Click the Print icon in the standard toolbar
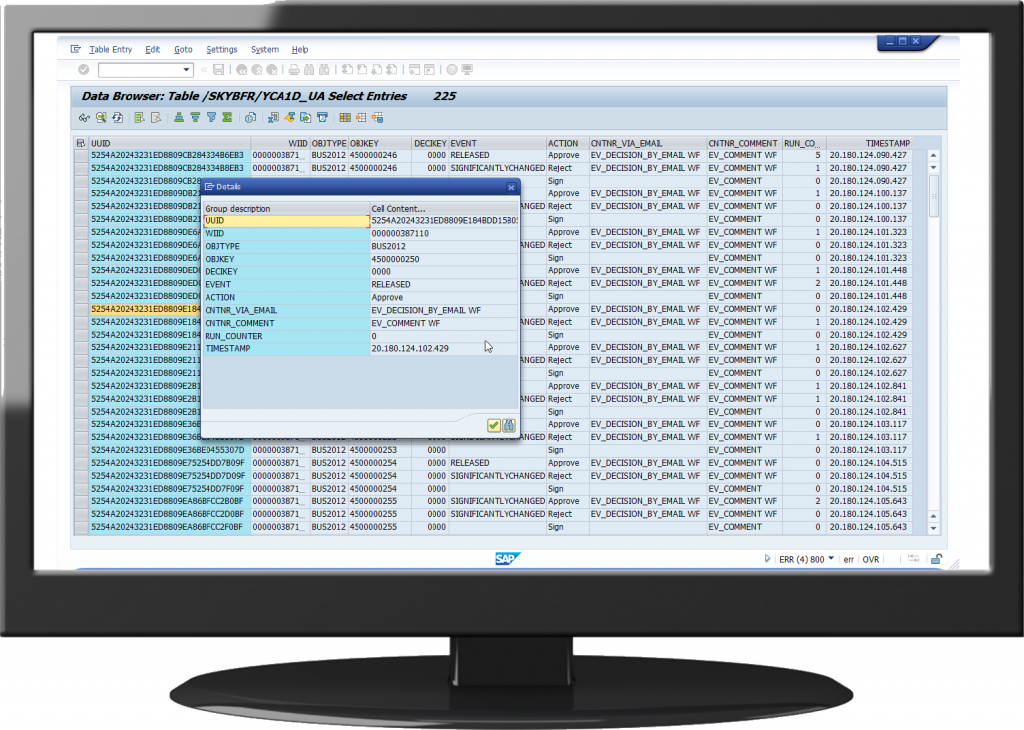This screenshot has height=730, width=1024. [x=294, y=69]
